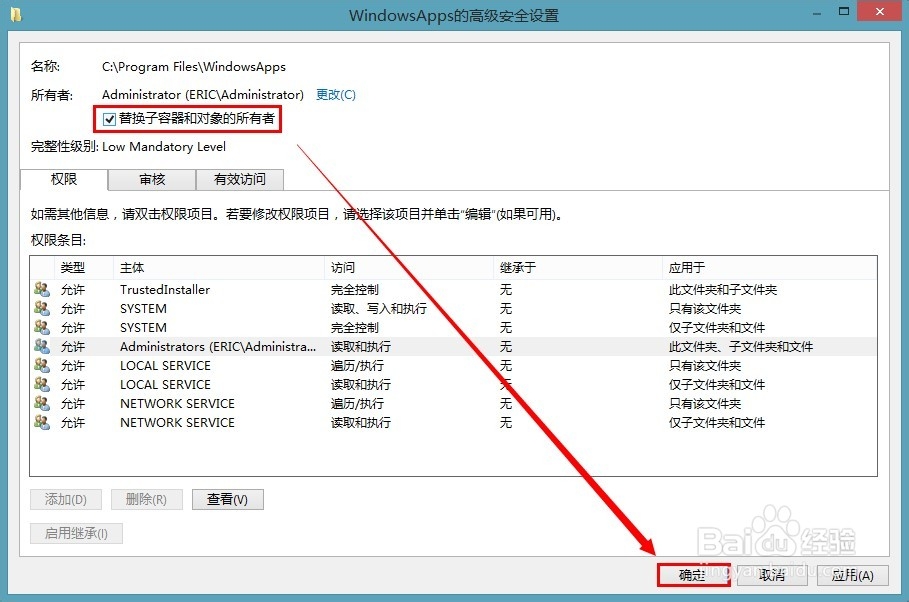Image resolution: width=909 pixels, height=602 pixels.
Task: Select the 权限 tab
Action: pyautogui.click(x=63, y=180)
